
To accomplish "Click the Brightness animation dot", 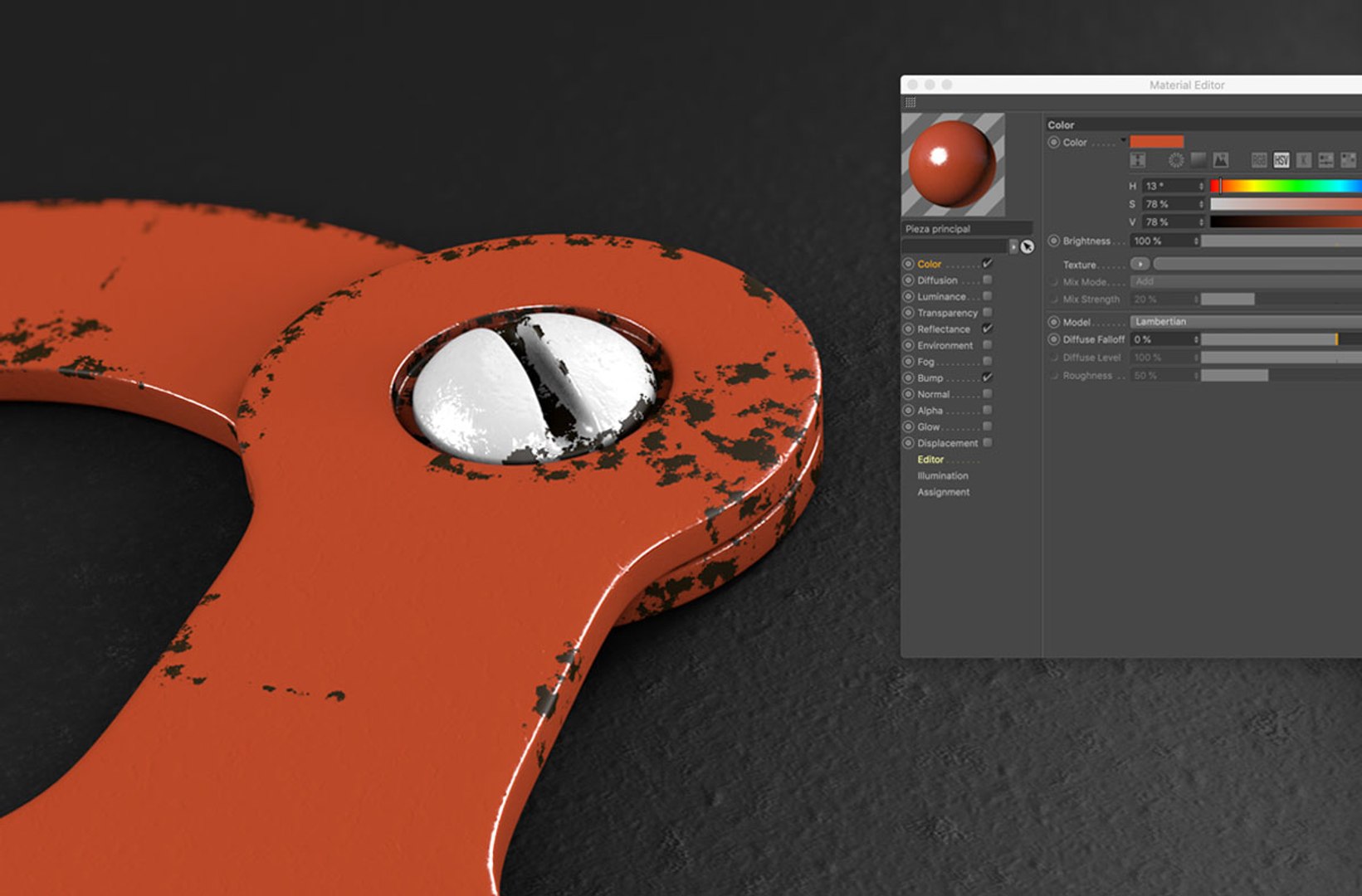I will 1054,241.
